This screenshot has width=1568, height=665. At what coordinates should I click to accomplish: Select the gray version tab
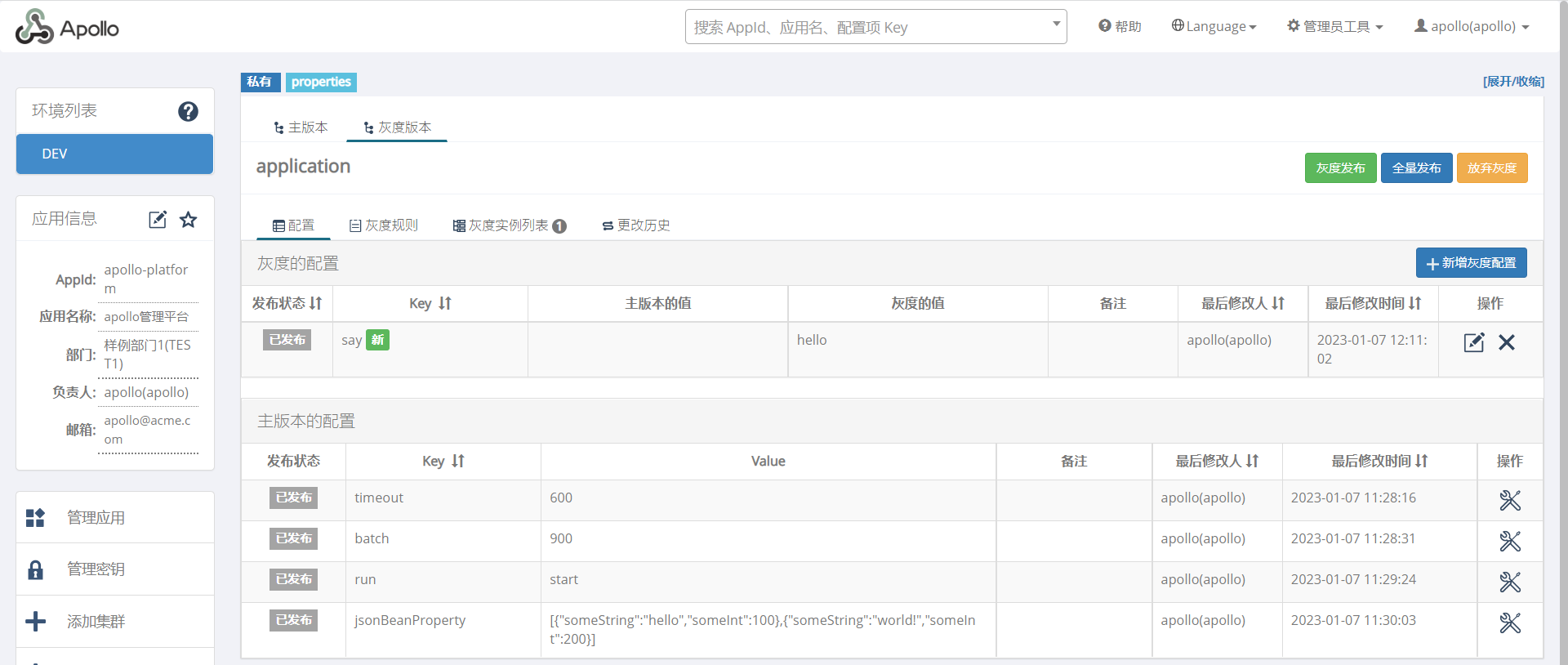(397, 127)
